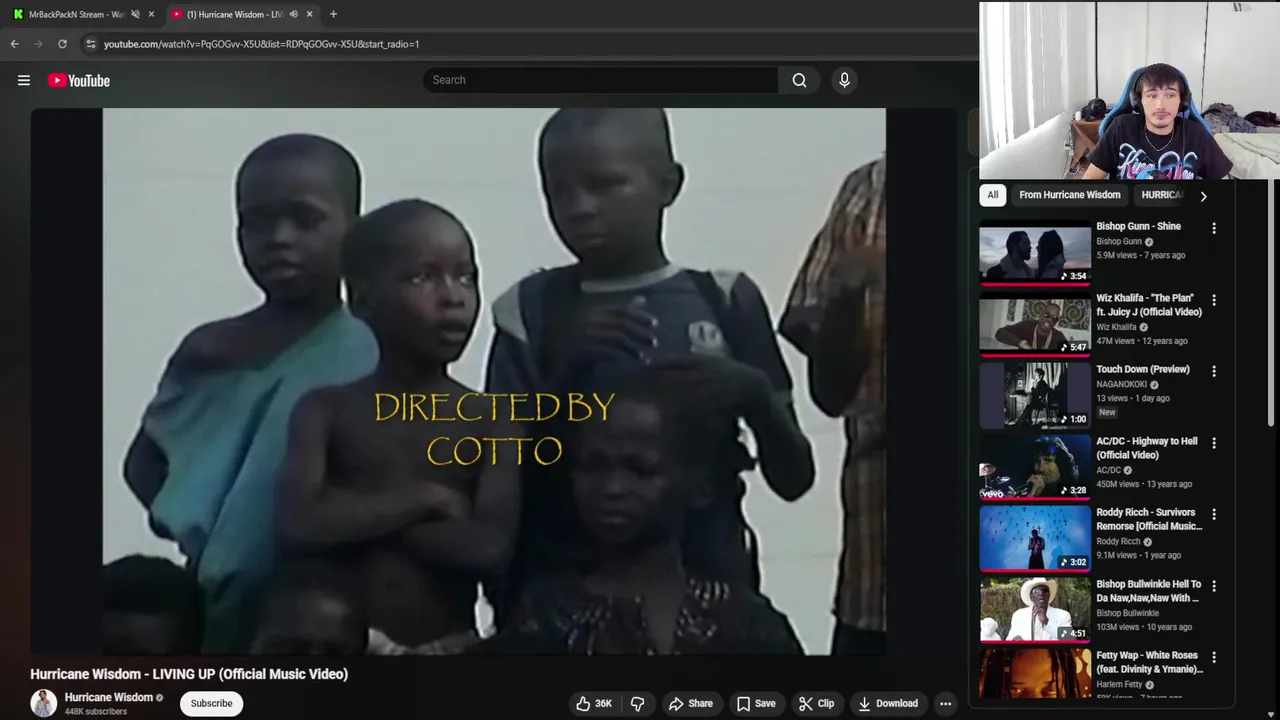Image resolution: width=1280 pixels, height=720 pixels.
Task: Open options menu for Bishop Gunn - Shine
Action: (1214, 228)
